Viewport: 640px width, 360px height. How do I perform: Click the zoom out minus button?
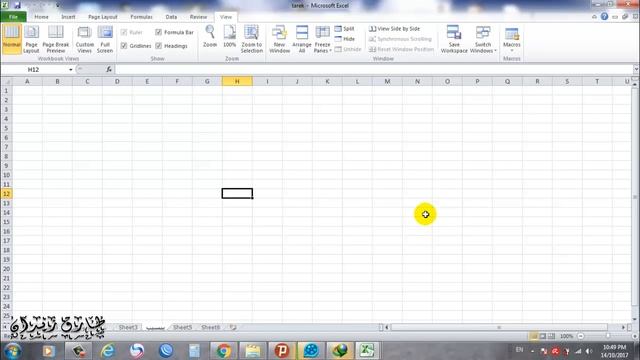coord(580,336)
